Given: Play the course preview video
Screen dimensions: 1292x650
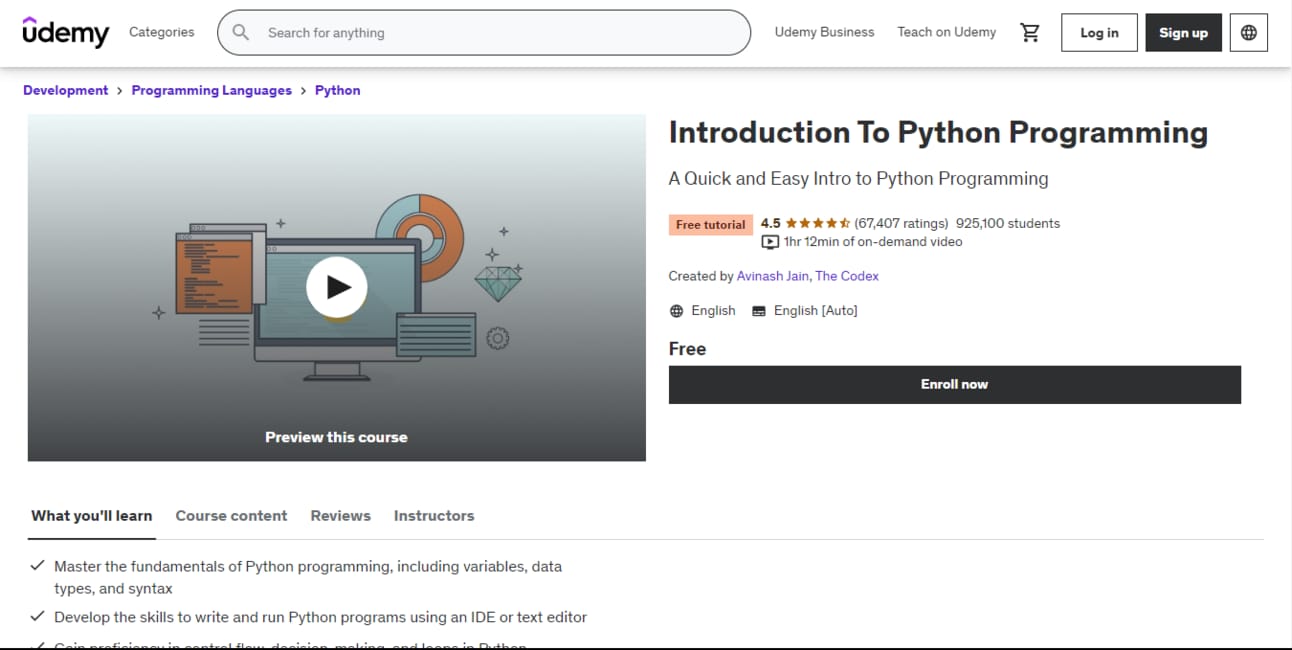Looking at the screenshot, I should click(x=336, y=287).
